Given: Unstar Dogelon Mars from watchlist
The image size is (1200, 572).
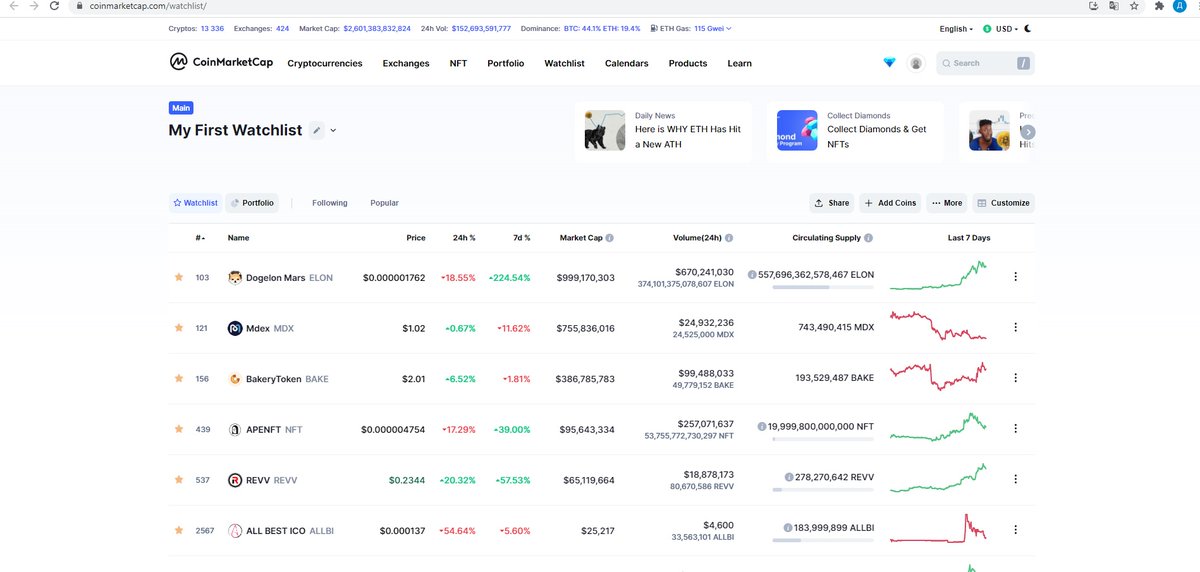Looking at the screenshot, I should click(x=179, y=277).
